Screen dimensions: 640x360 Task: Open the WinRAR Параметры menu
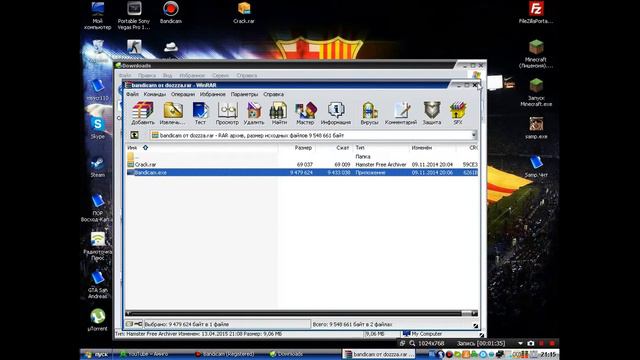tap(244, 94)
